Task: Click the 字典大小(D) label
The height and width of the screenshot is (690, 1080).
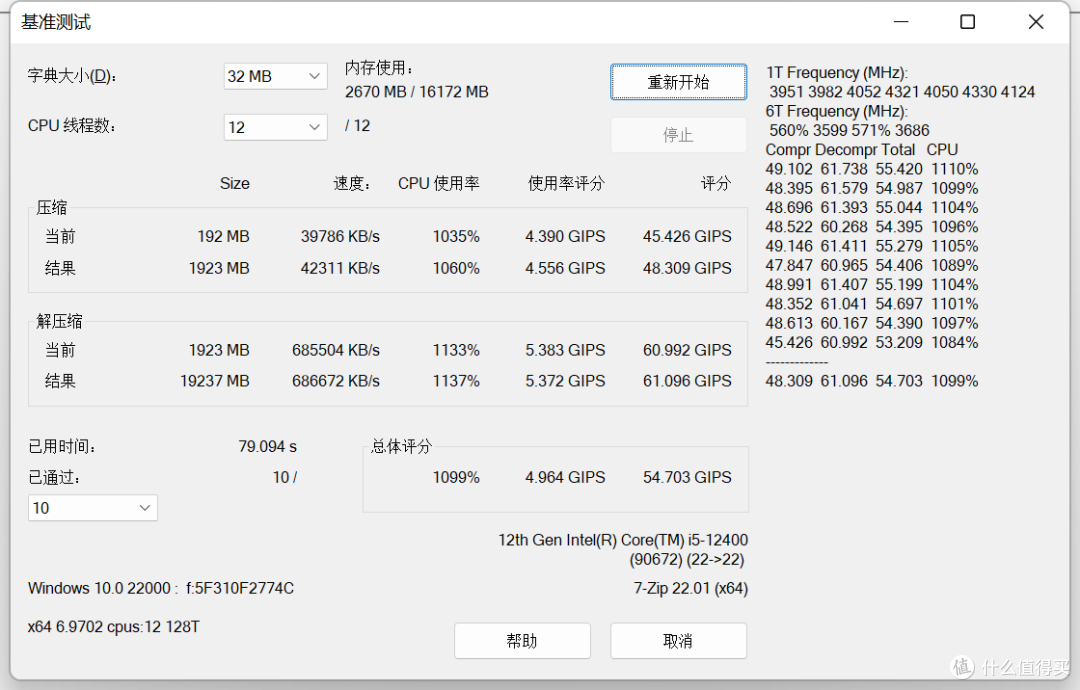Action: (x=72, y=76)
